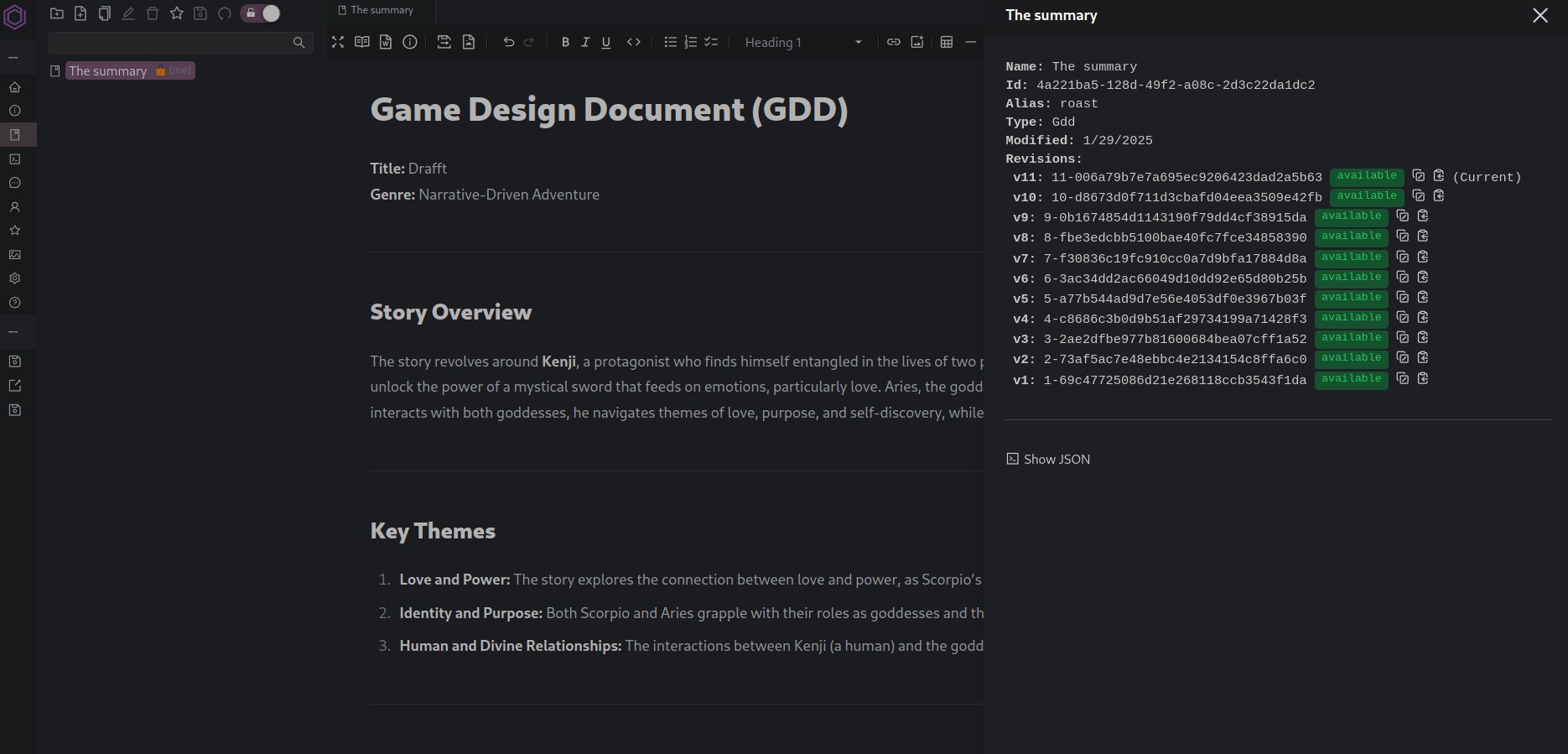Copy the v11 revision id

[x=1418, y=175]
